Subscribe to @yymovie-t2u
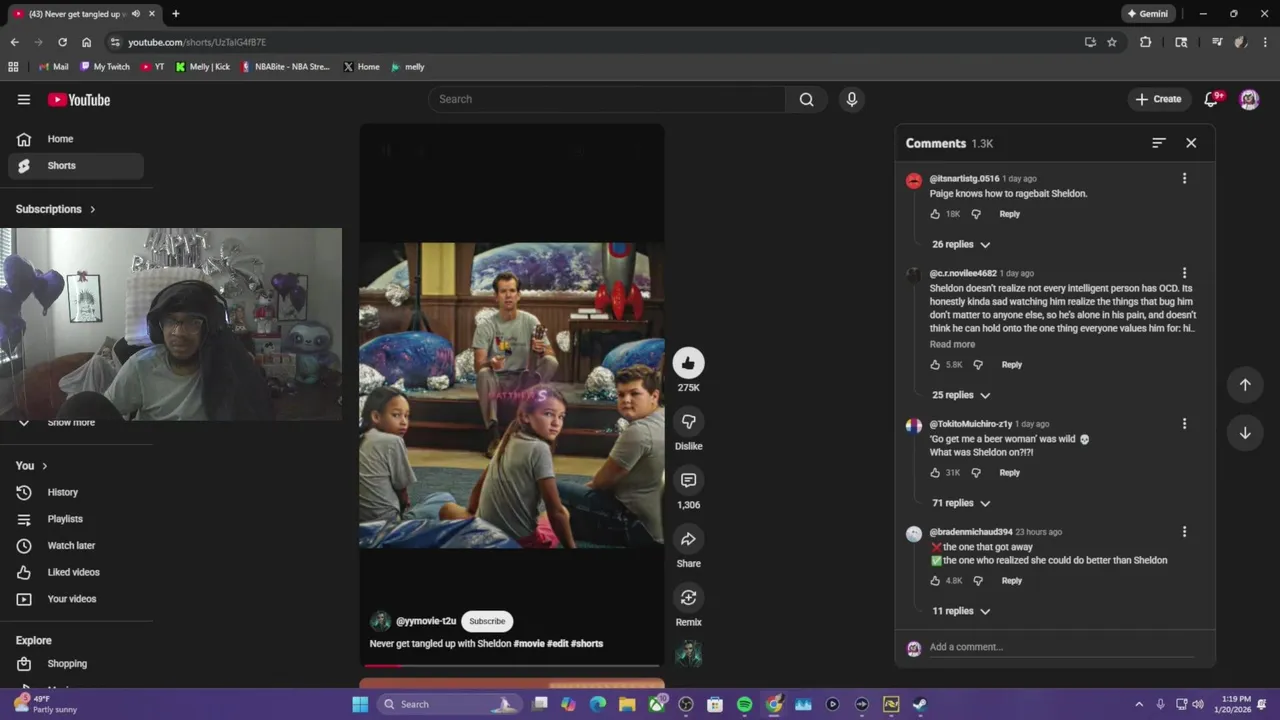This screenshot has height=720, width=1280. click(487, 621)
